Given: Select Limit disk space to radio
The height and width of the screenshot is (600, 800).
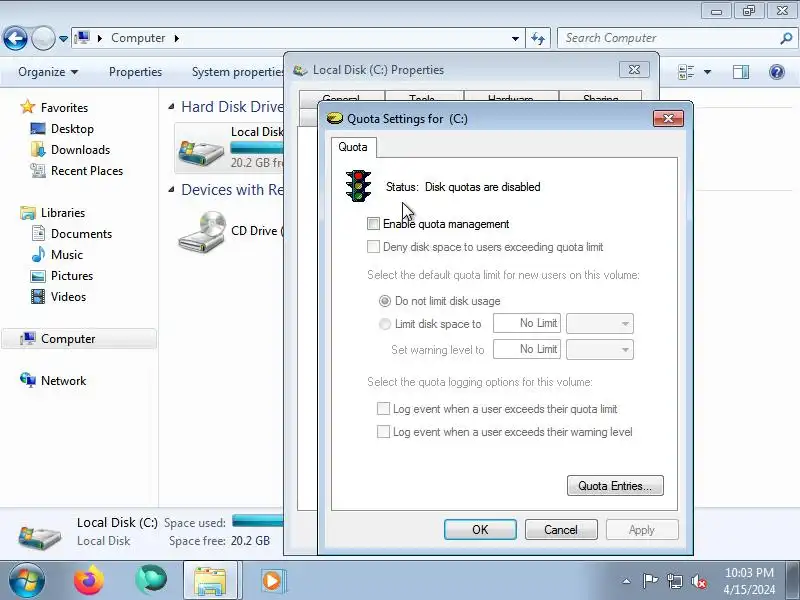Looking at the screenshot, I should [x=385, y=324].
